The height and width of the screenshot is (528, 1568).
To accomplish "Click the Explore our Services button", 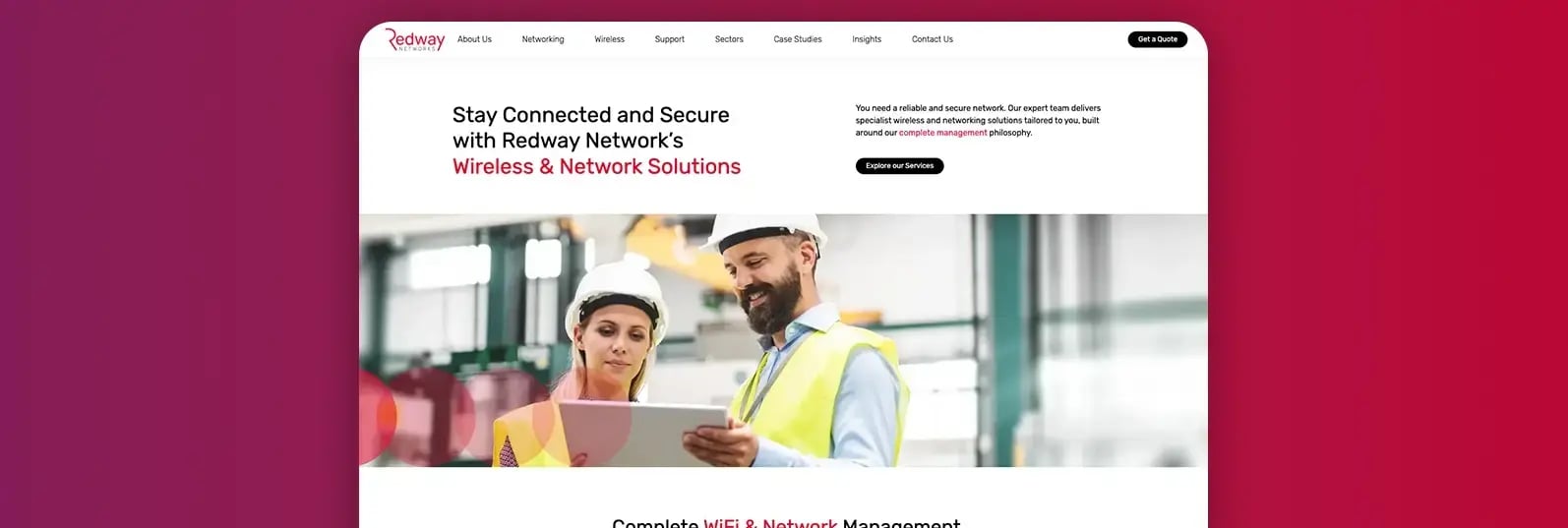I will tap(899, 166).
